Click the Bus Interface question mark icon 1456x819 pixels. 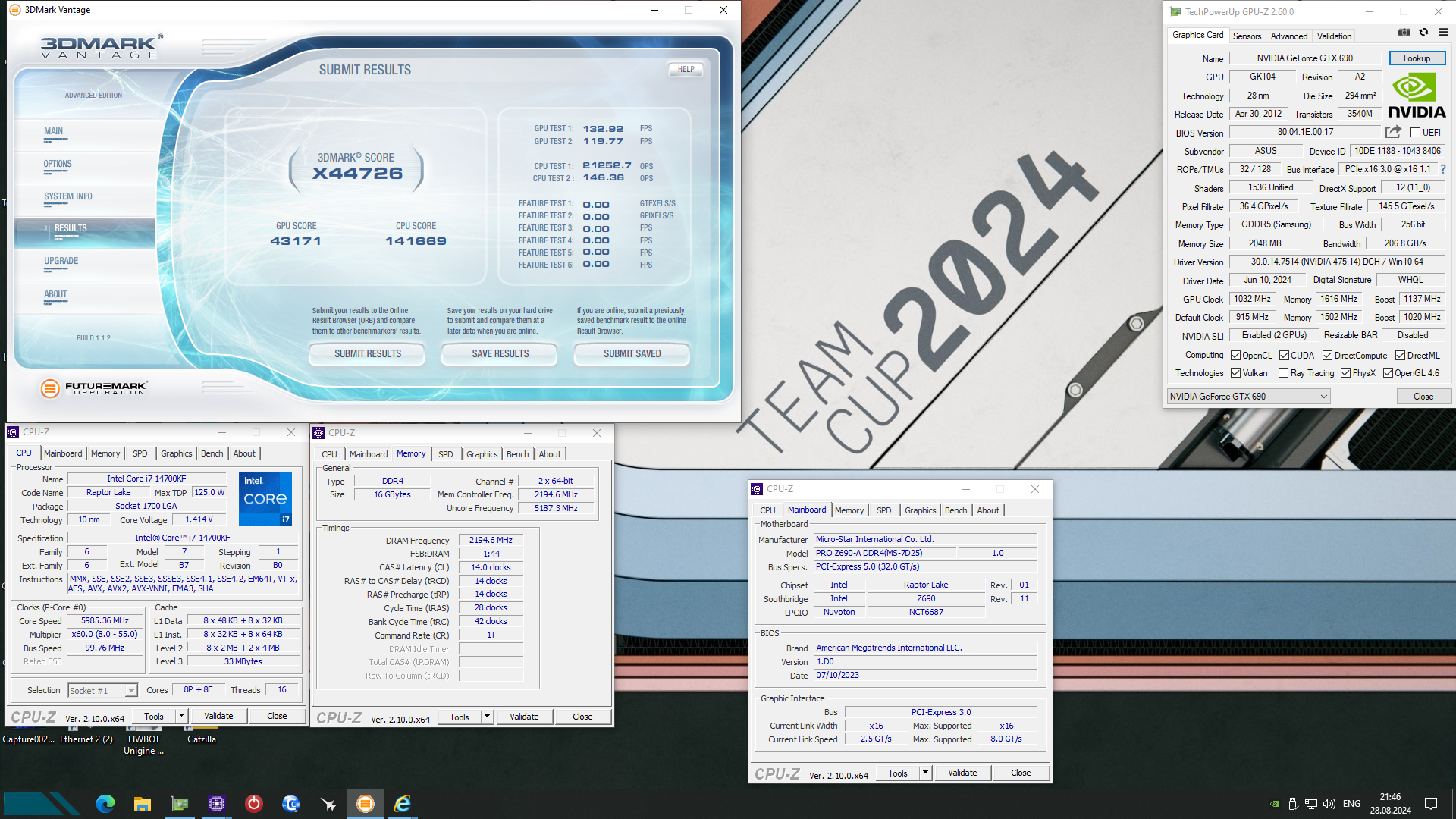click(x=1442, y=169)
